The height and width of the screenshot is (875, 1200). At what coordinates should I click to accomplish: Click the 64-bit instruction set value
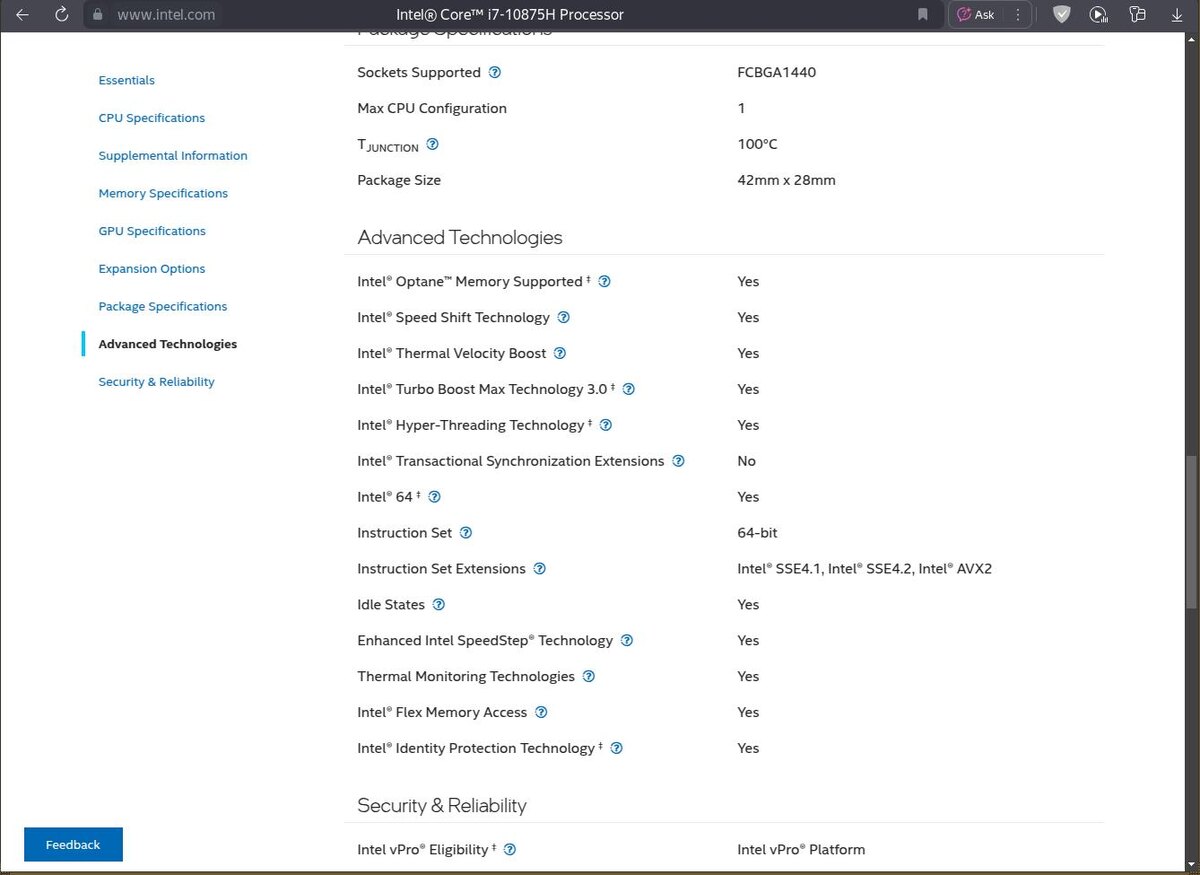point(757,533)
